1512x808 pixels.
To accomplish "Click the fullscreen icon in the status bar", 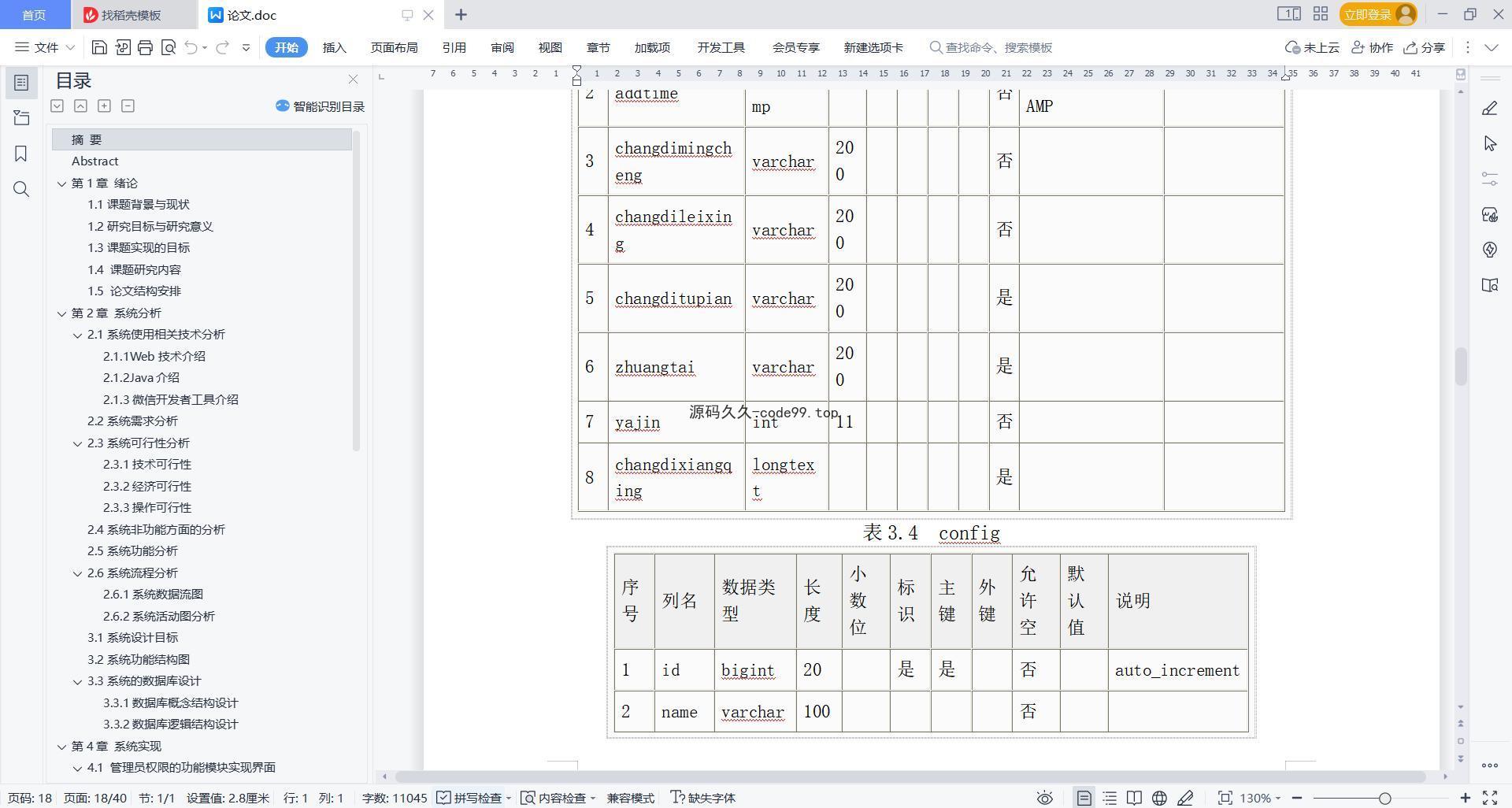I will [x=1489, y=798].
